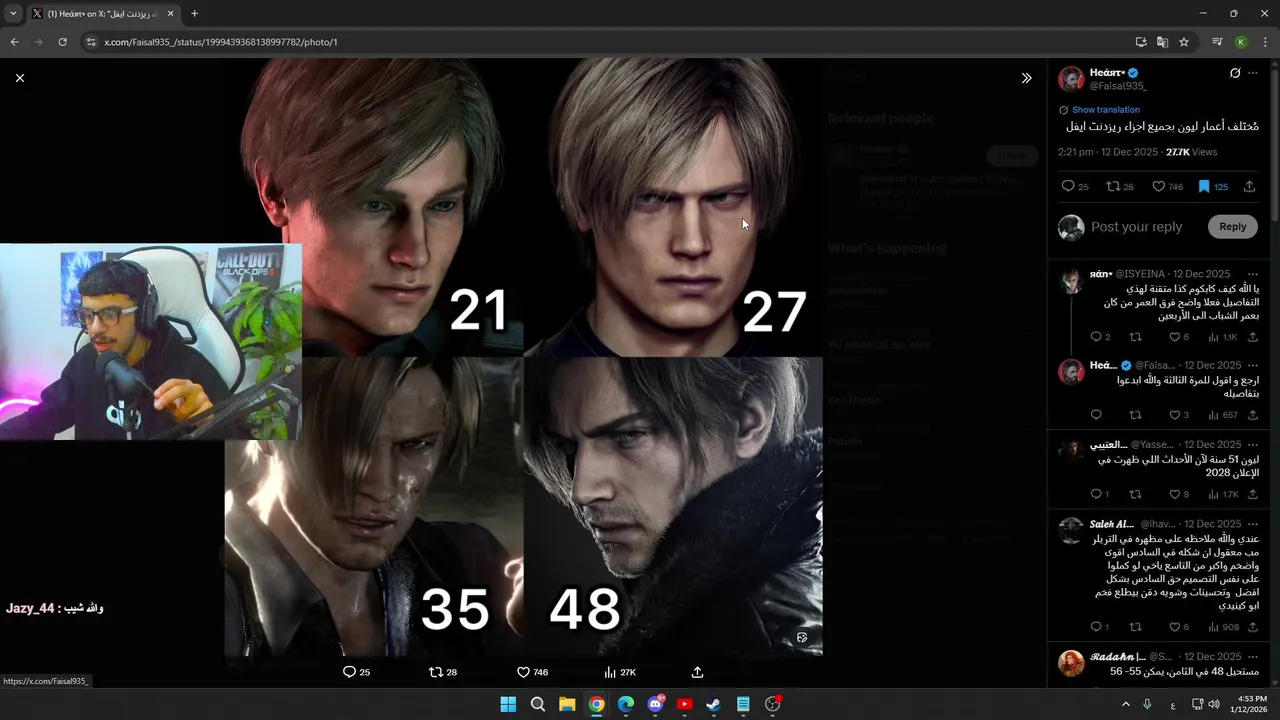
Task: Repost from below photo showing 28
Action: (x=443, y=672)
